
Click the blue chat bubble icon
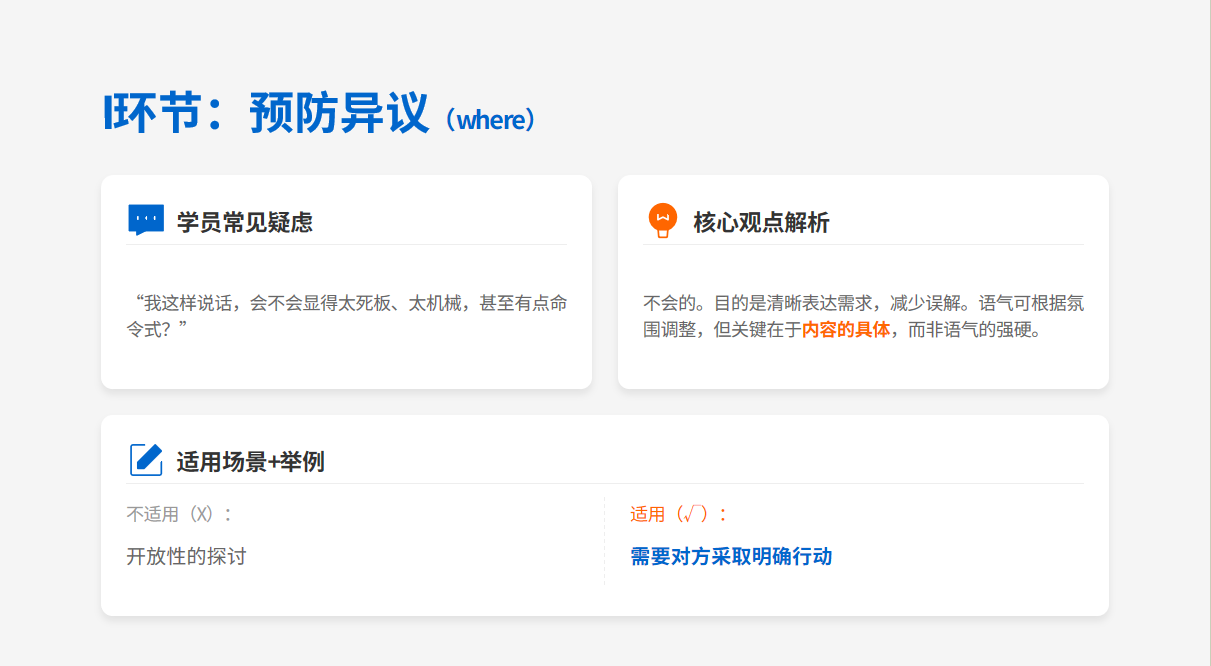tap(146, 220)
